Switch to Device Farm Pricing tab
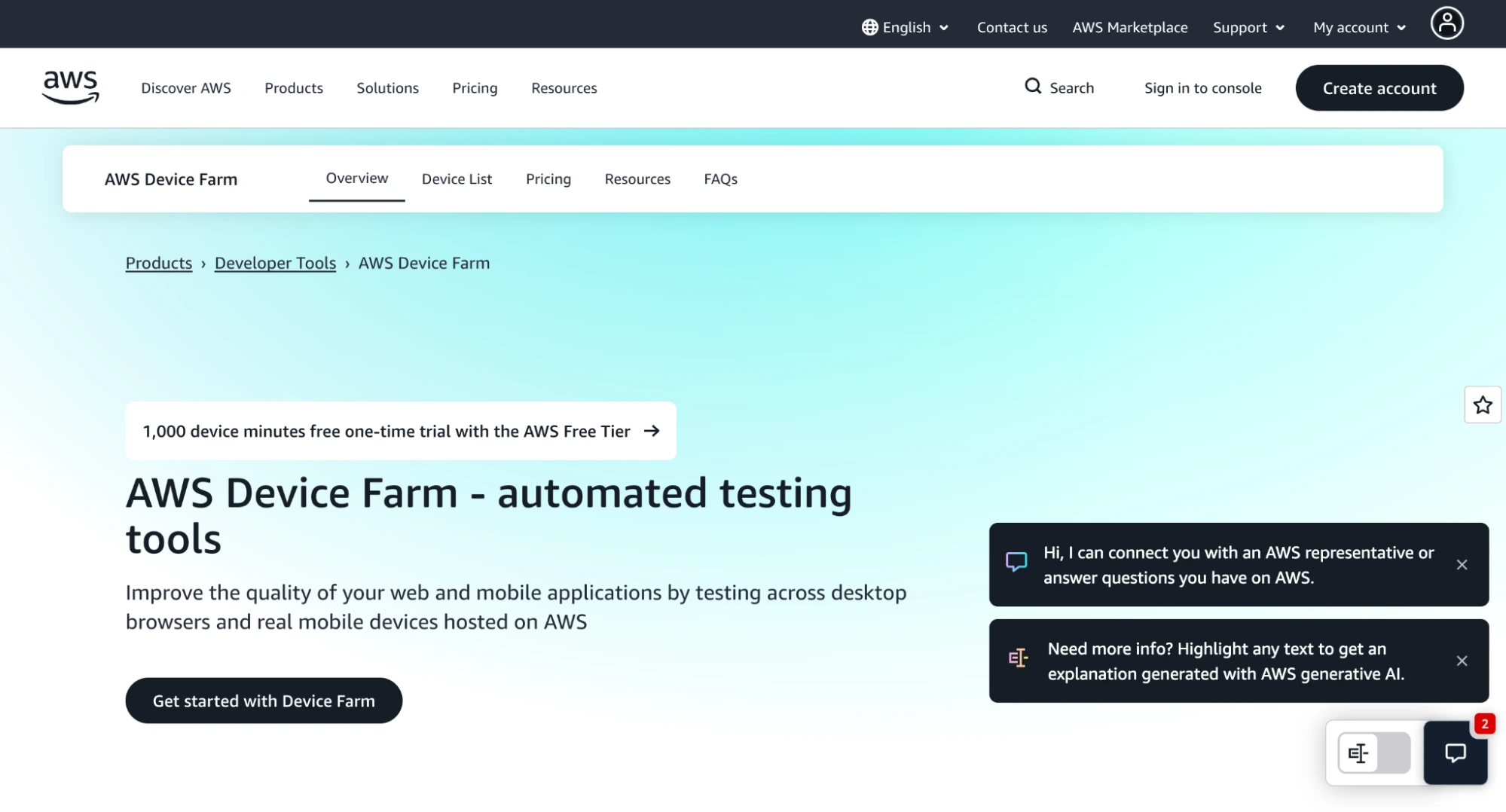1506x812 pixels. click(x=548, y=179)
